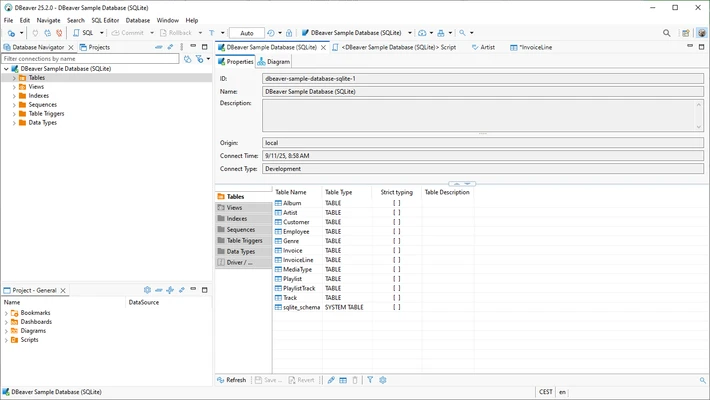Open the Commit dropdown arrow
Image resolution: width=710 pixels, height=400 pixels.
152,33
